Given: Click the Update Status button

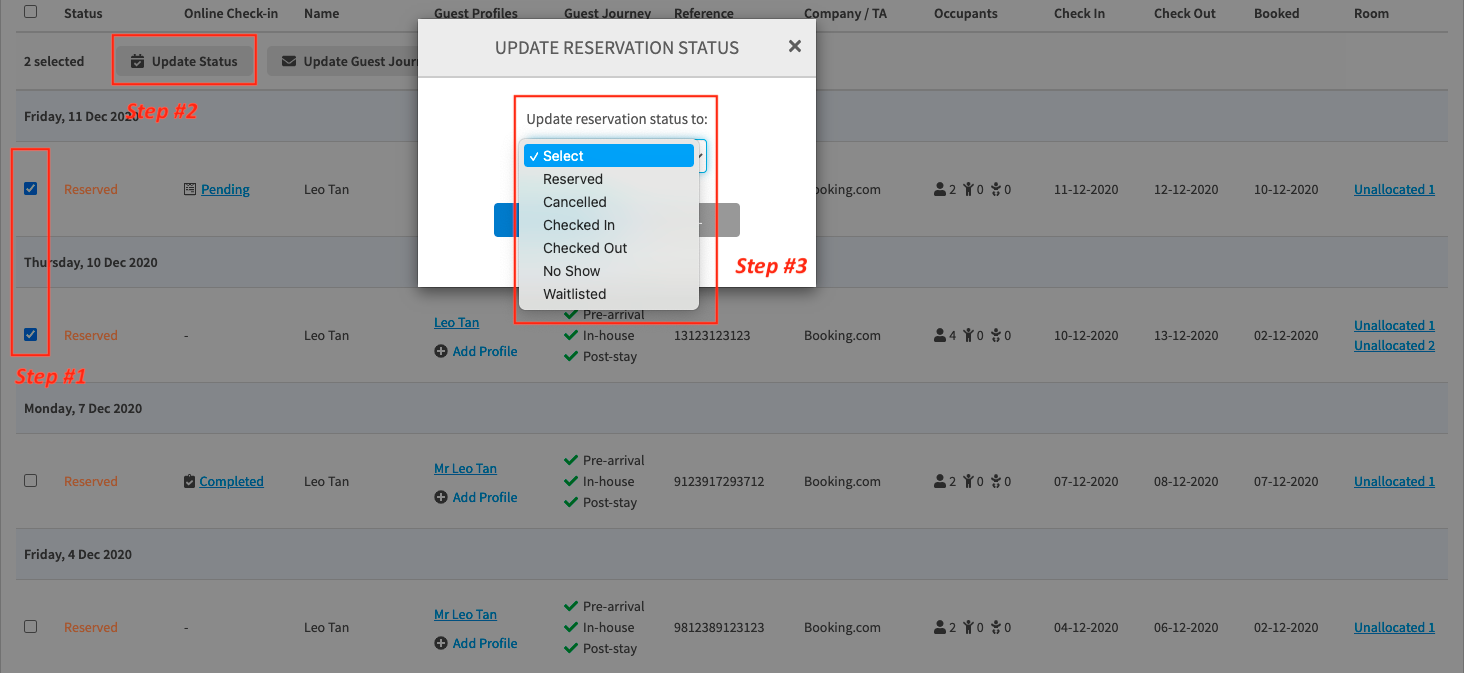Looking at the screenshot, I should (x=184, y=61).
